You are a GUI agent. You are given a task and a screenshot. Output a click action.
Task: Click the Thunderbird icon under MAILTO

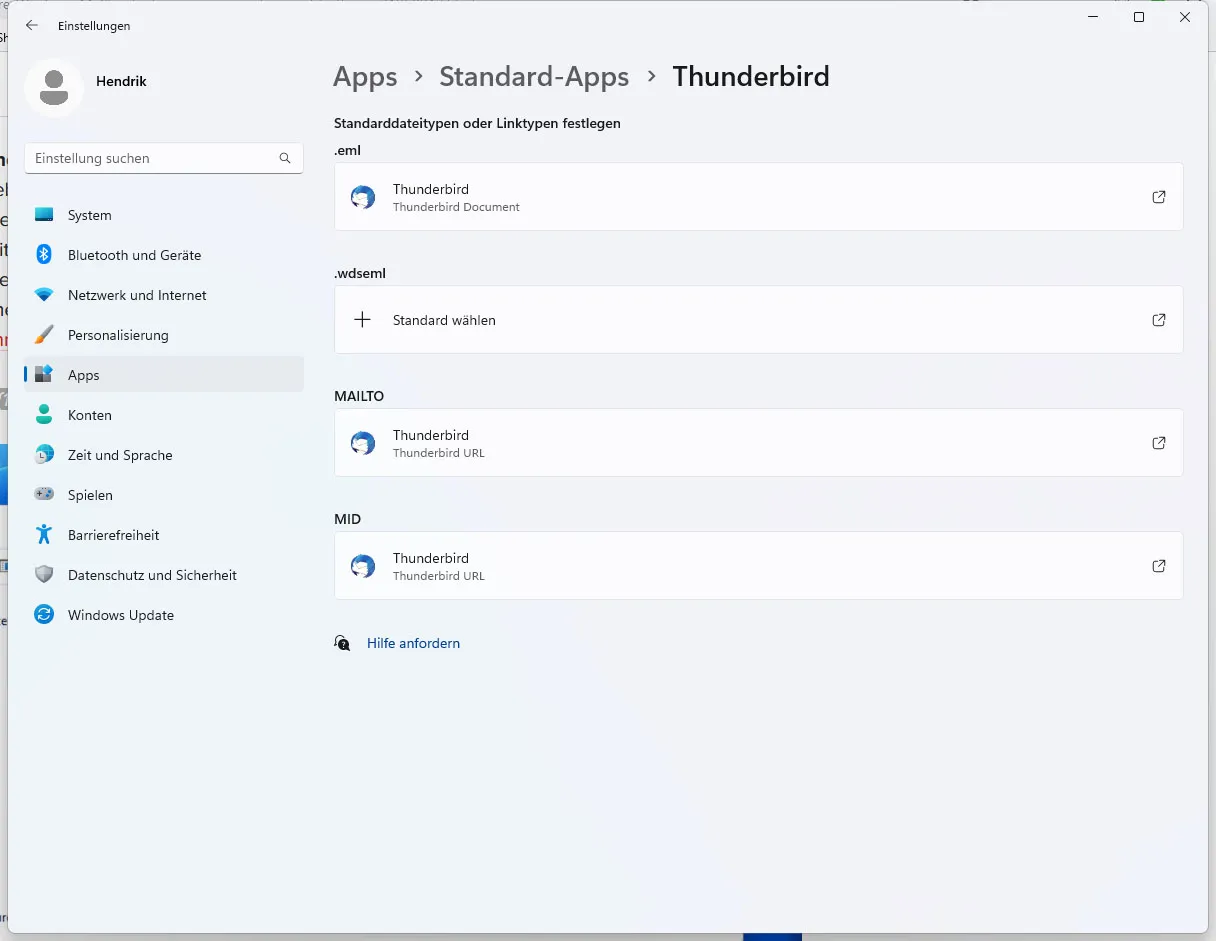coord(363,443)
